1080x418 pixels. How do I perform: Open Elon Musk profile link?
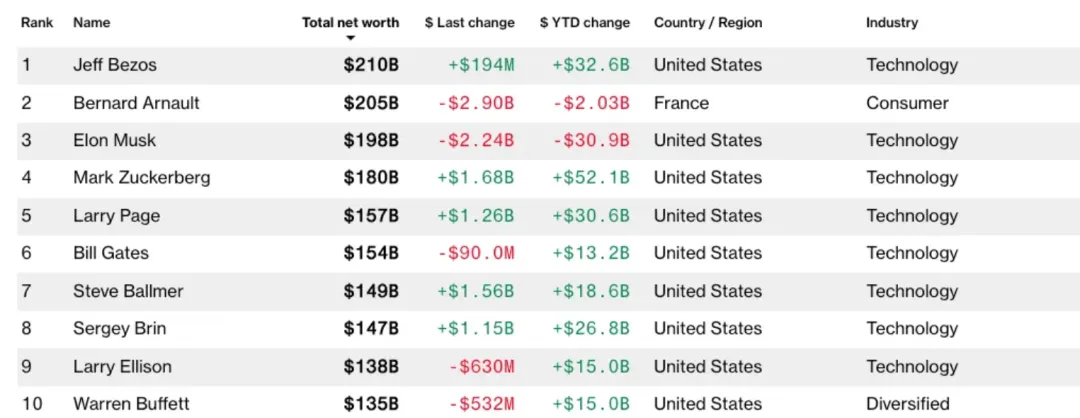(114, 140)
